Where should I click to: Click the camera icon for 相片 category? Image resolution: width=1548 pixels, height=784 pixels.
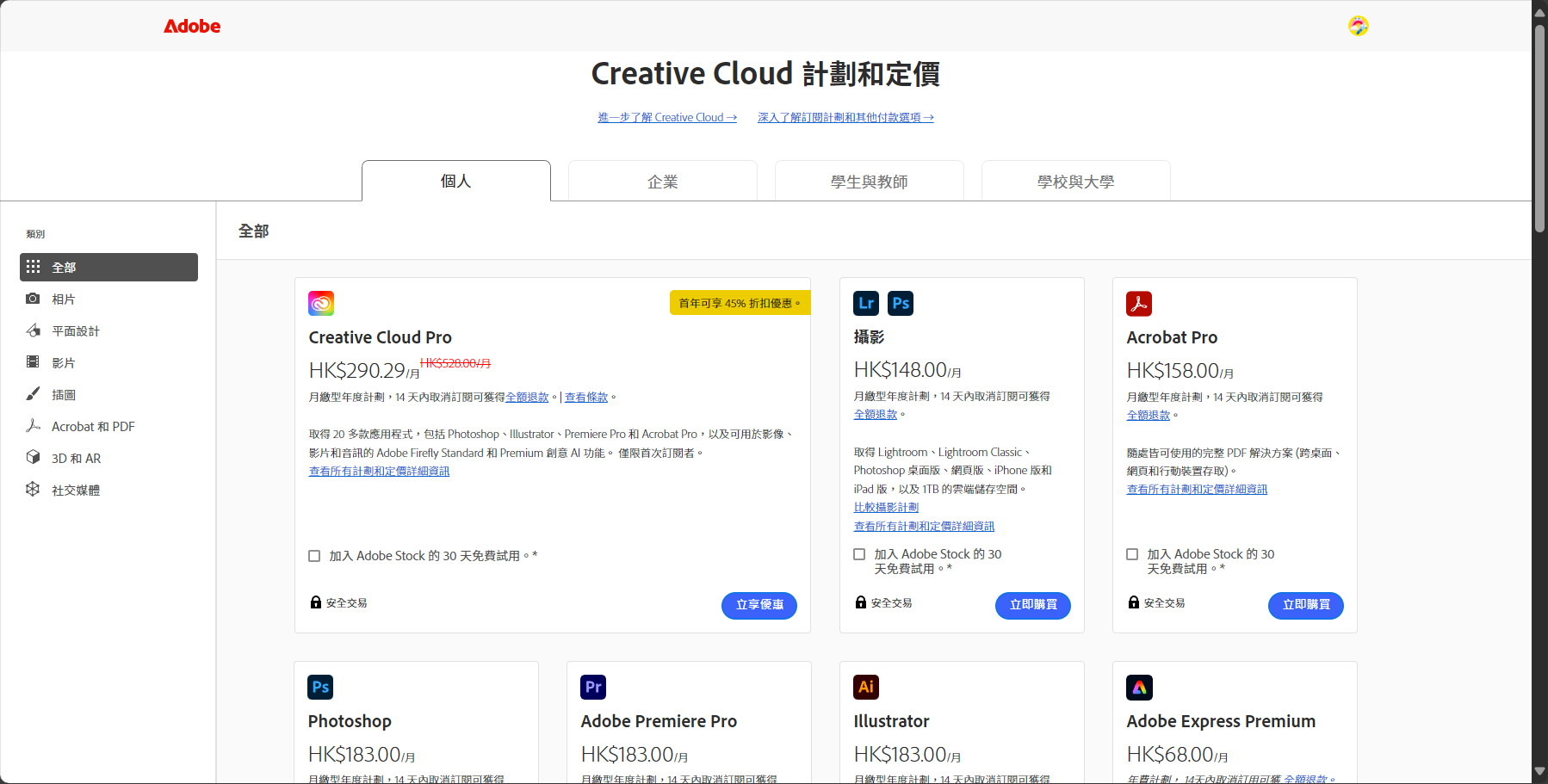tap(33, 299)
